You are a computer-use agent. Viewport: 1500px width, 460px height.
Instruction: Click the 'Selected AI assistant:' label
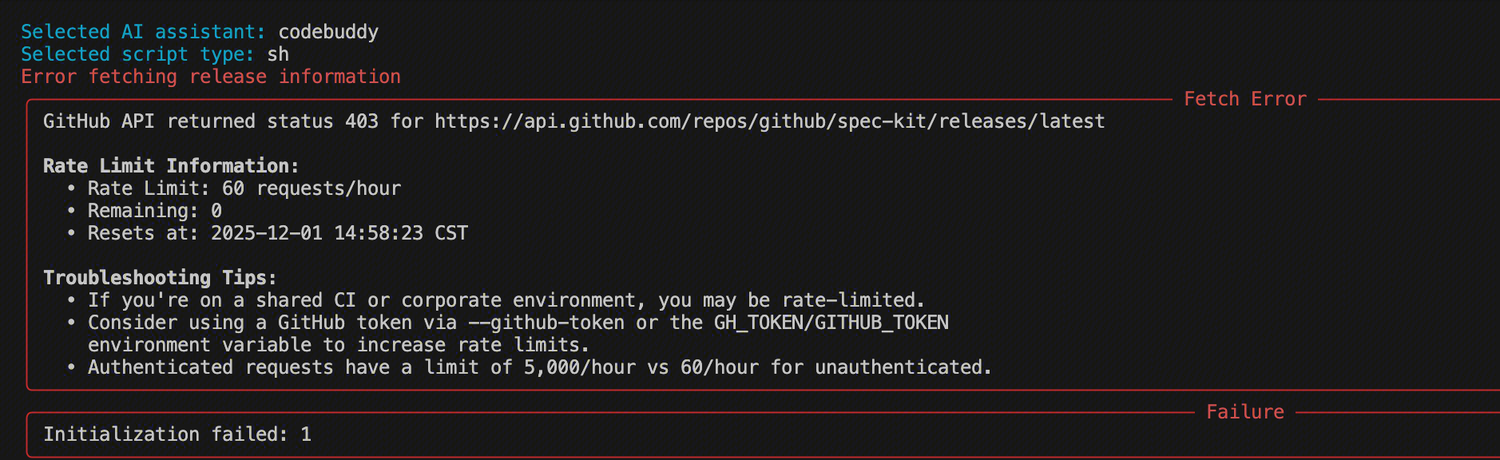[x=144, y=32]
